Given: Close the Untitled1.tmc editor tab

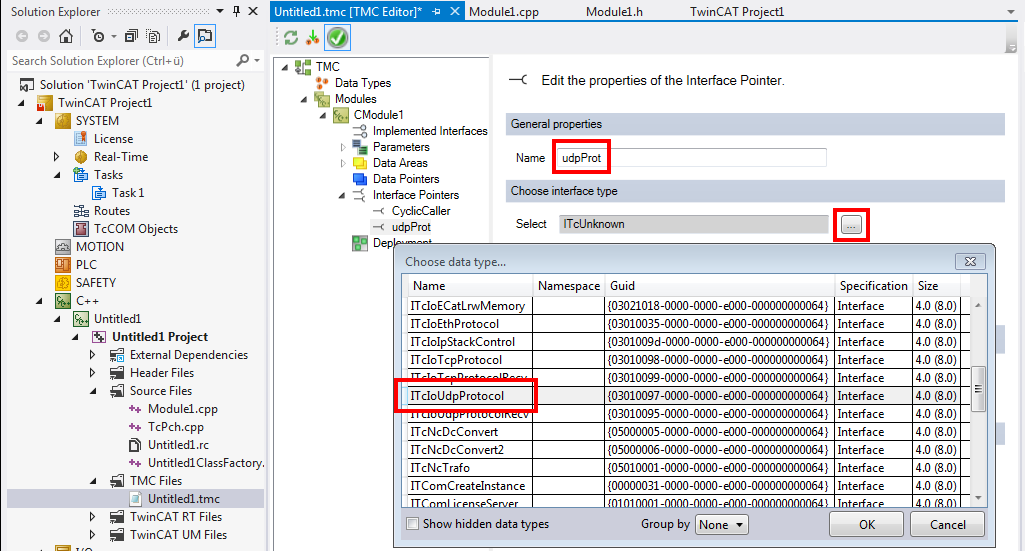Looking at the screenshot, I should 455,12.
